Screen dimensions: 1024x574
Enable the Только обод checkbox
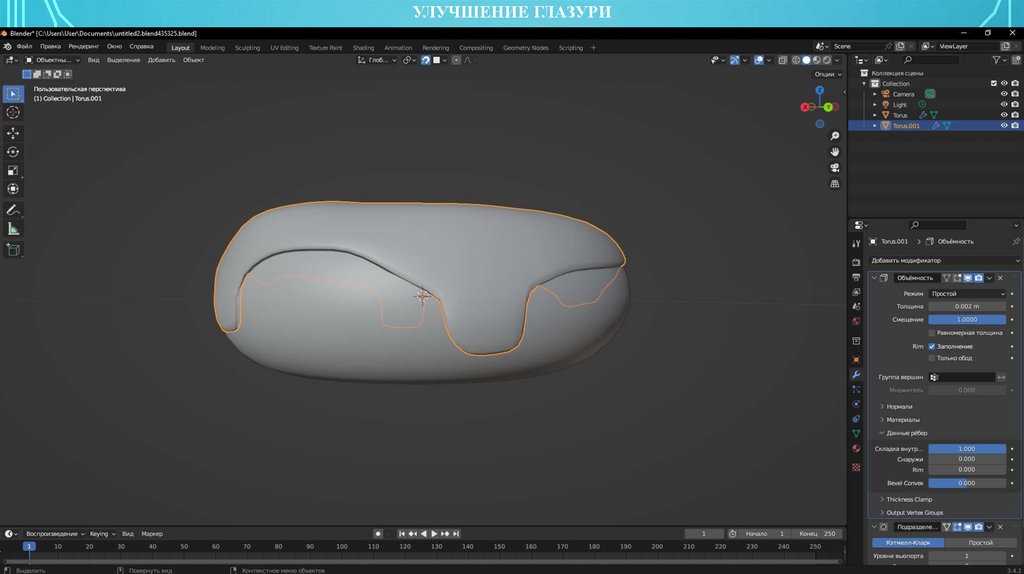(932, 358)
